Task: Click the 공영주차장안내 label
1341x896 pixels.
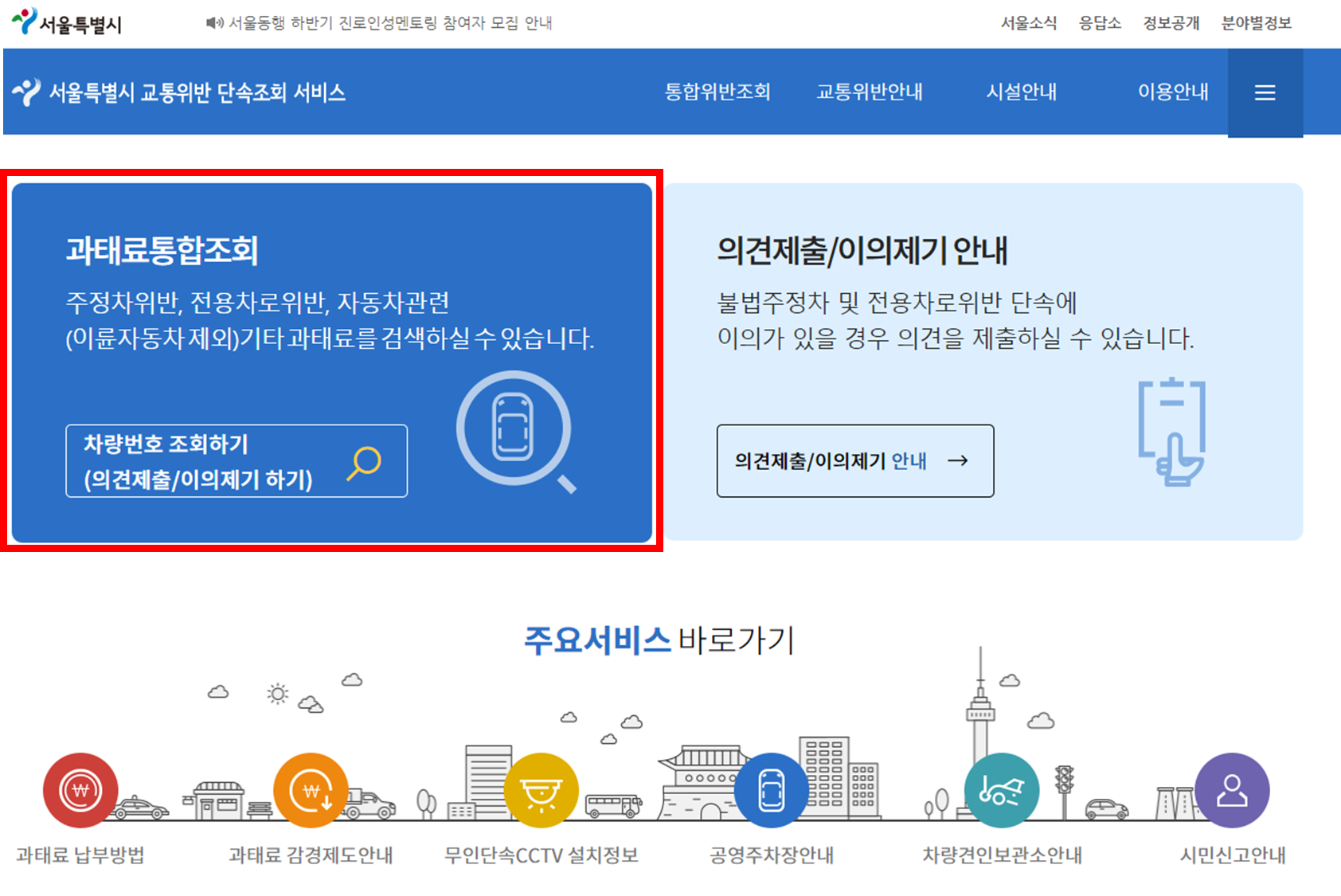Action: click(772, 856)
